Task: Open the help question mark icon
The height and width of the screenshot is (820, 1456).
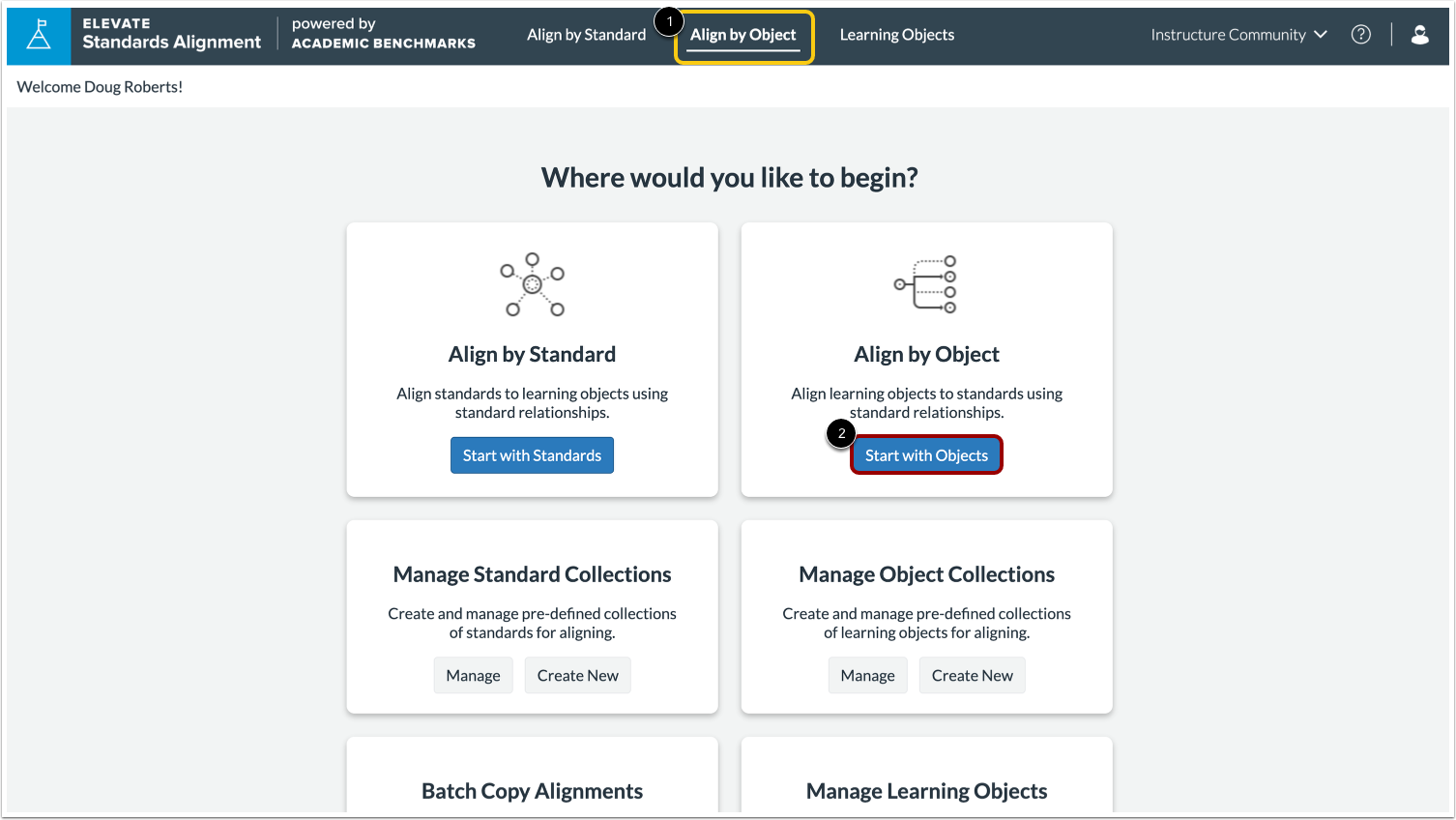Action: [x=1361, y=35]
